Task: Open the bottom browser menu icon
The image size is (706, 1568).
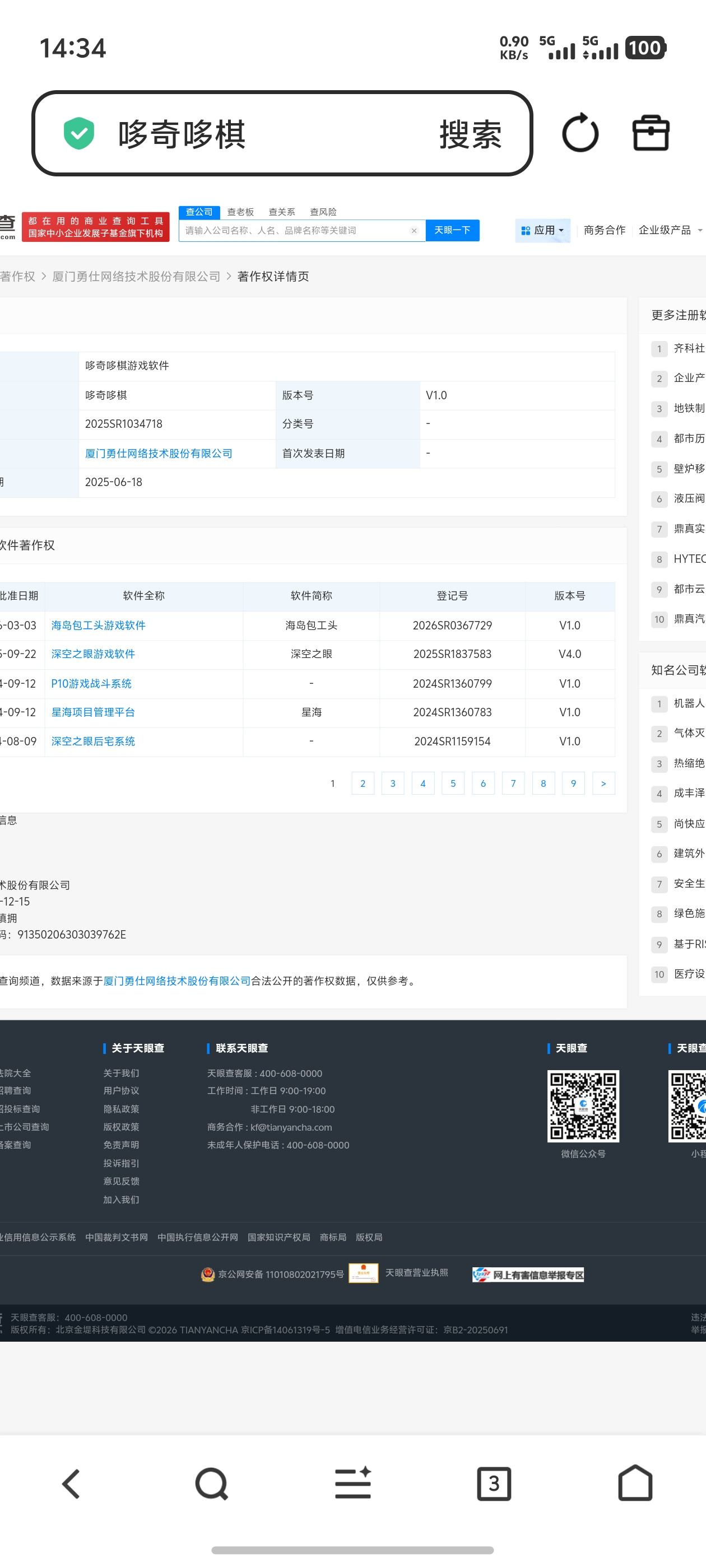Action: pos(352,1483)
